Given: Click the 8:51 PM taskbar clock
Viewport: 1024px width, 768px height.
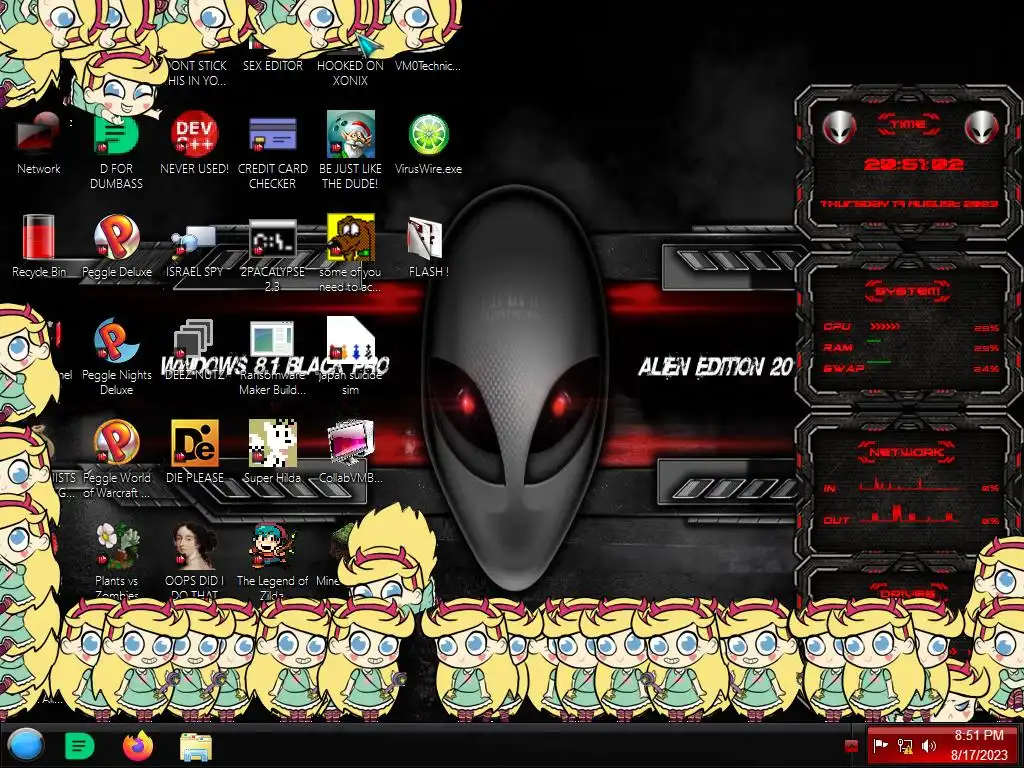Looking at the screenshot, I should click(x=979, y=745).
